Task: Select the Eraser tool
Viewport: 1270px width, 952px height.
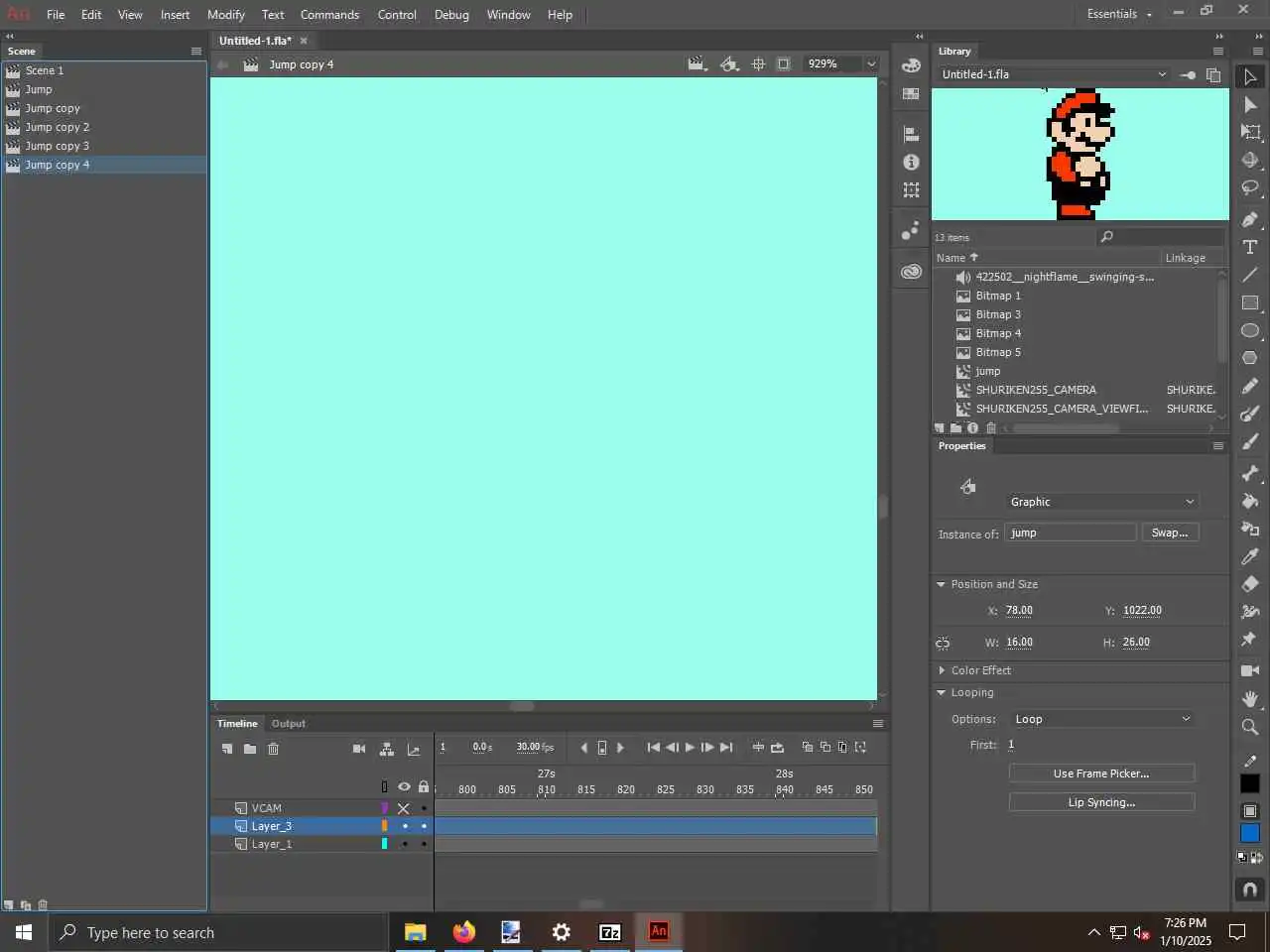Action: (x=1250, y=584)
